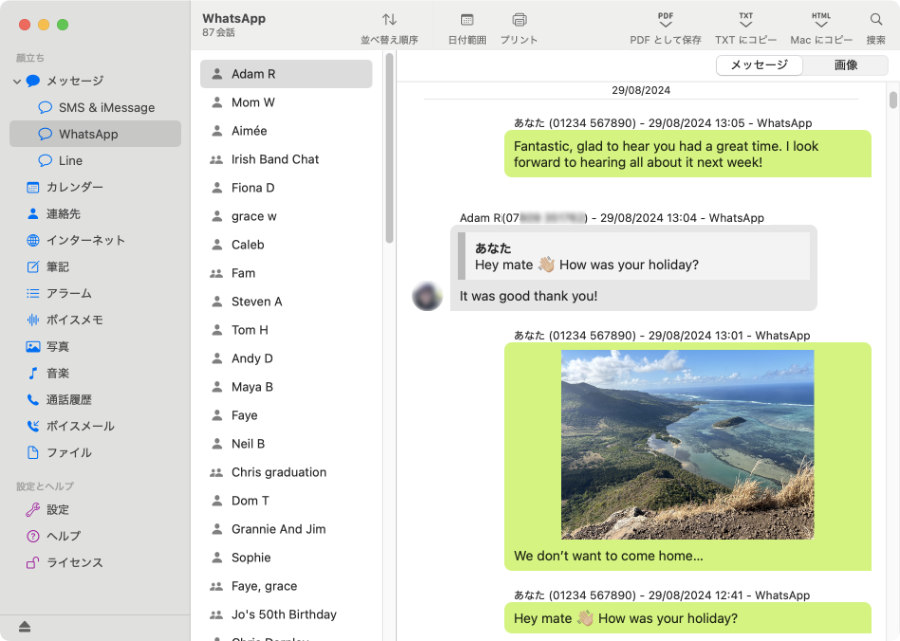Viewport: 900px width, 641px height.
Task: Select WhatsApp in the sidebar
Action: pyautogui.click(x=96, y=134)
